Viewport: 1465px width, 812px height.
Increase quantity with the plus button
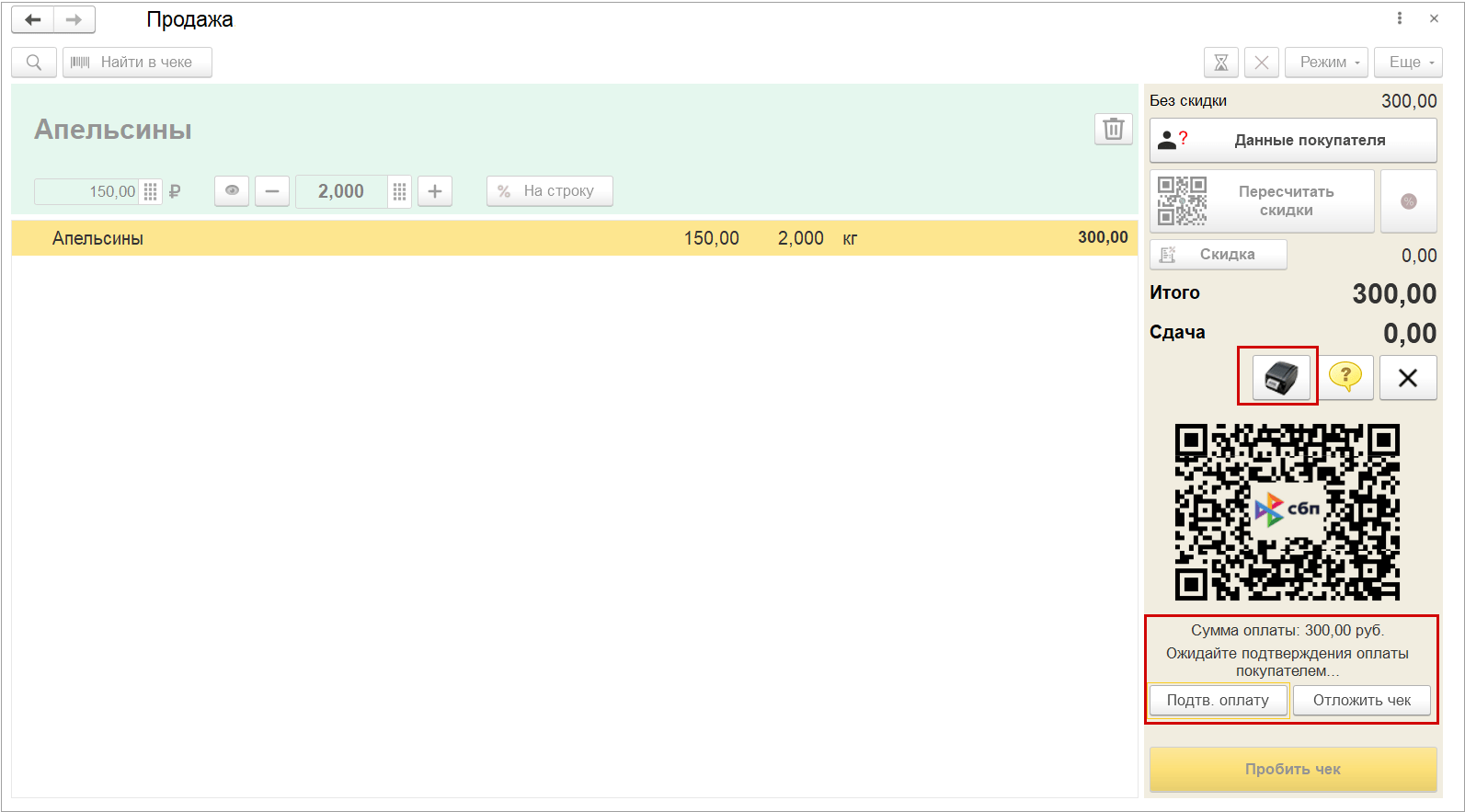[435, 191]
